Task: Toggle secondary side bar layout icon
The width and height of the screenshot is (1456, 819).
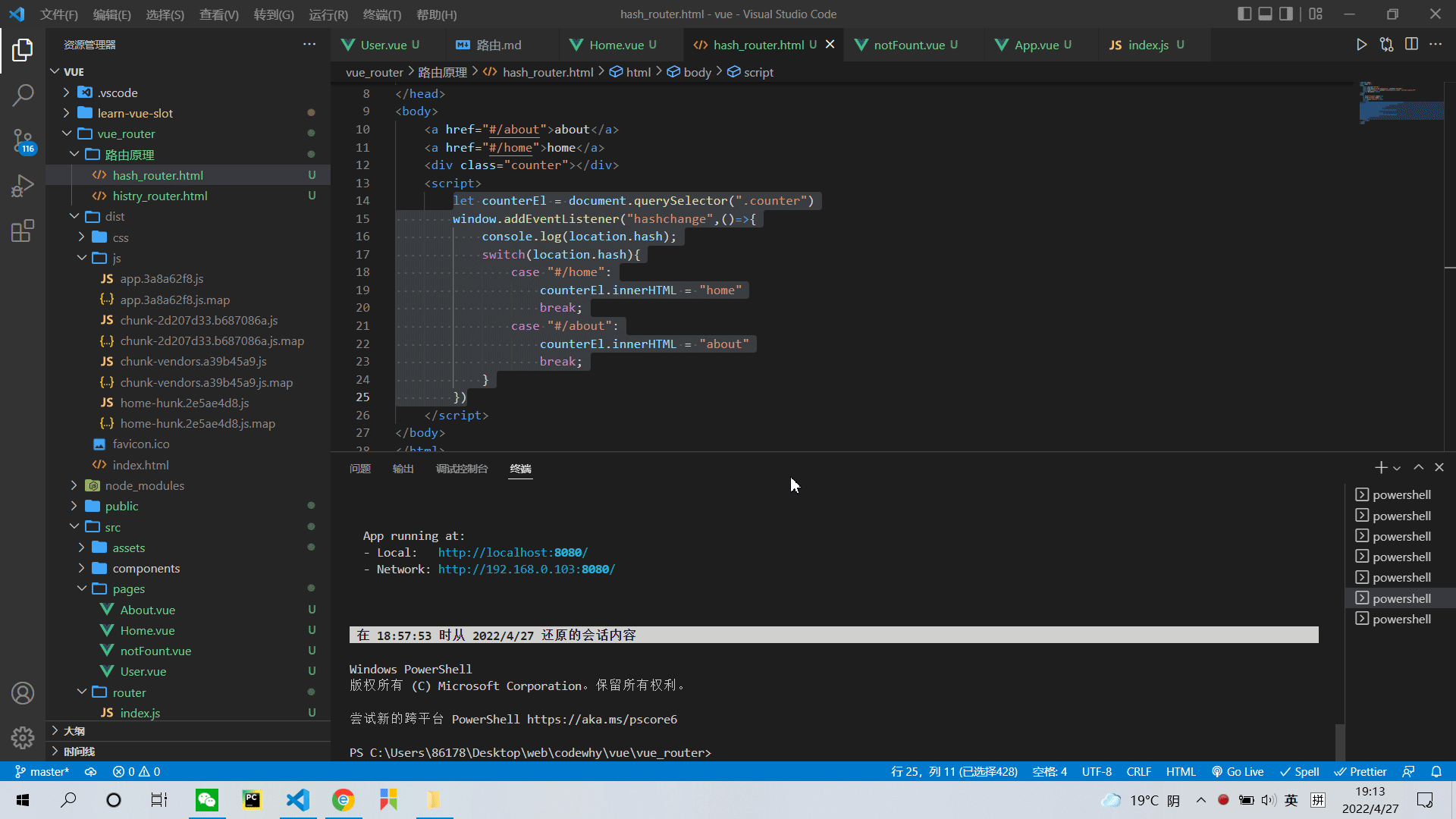Action: tap(1286, 14)
